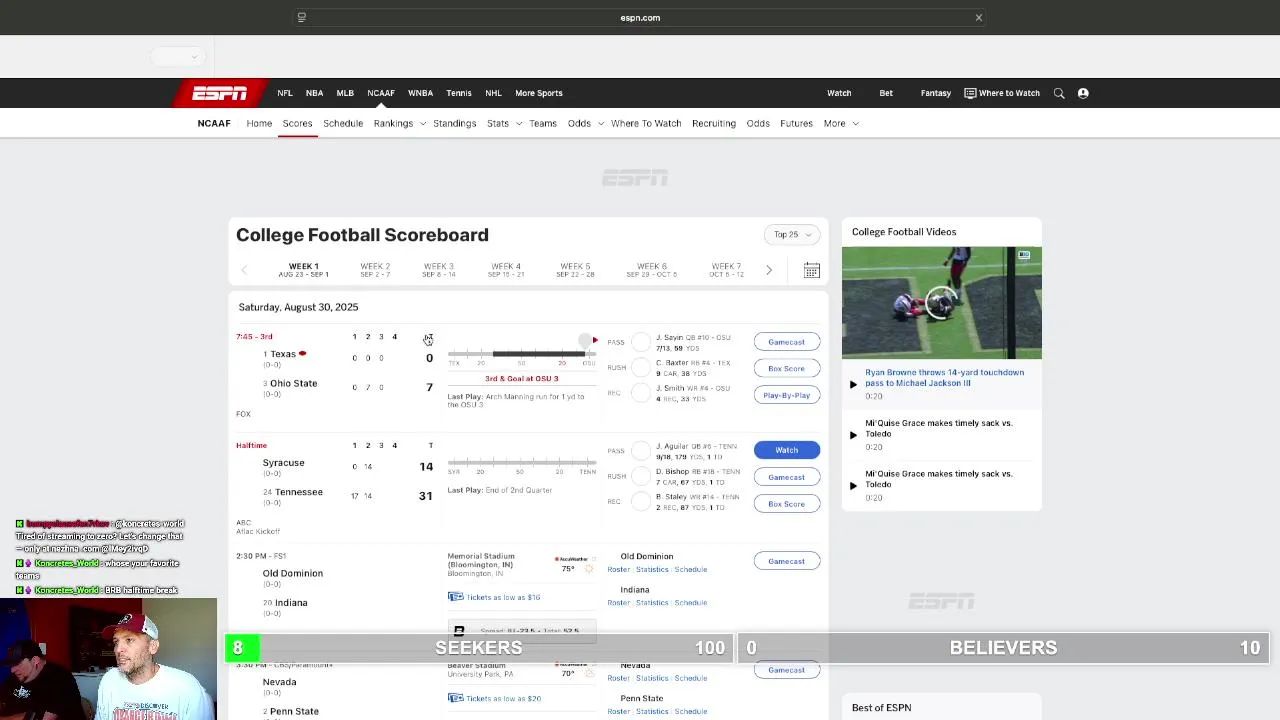Play the Ryan Browne touchdown video
This screenshot has height=720, width=1280.
[x=853, y=384]
